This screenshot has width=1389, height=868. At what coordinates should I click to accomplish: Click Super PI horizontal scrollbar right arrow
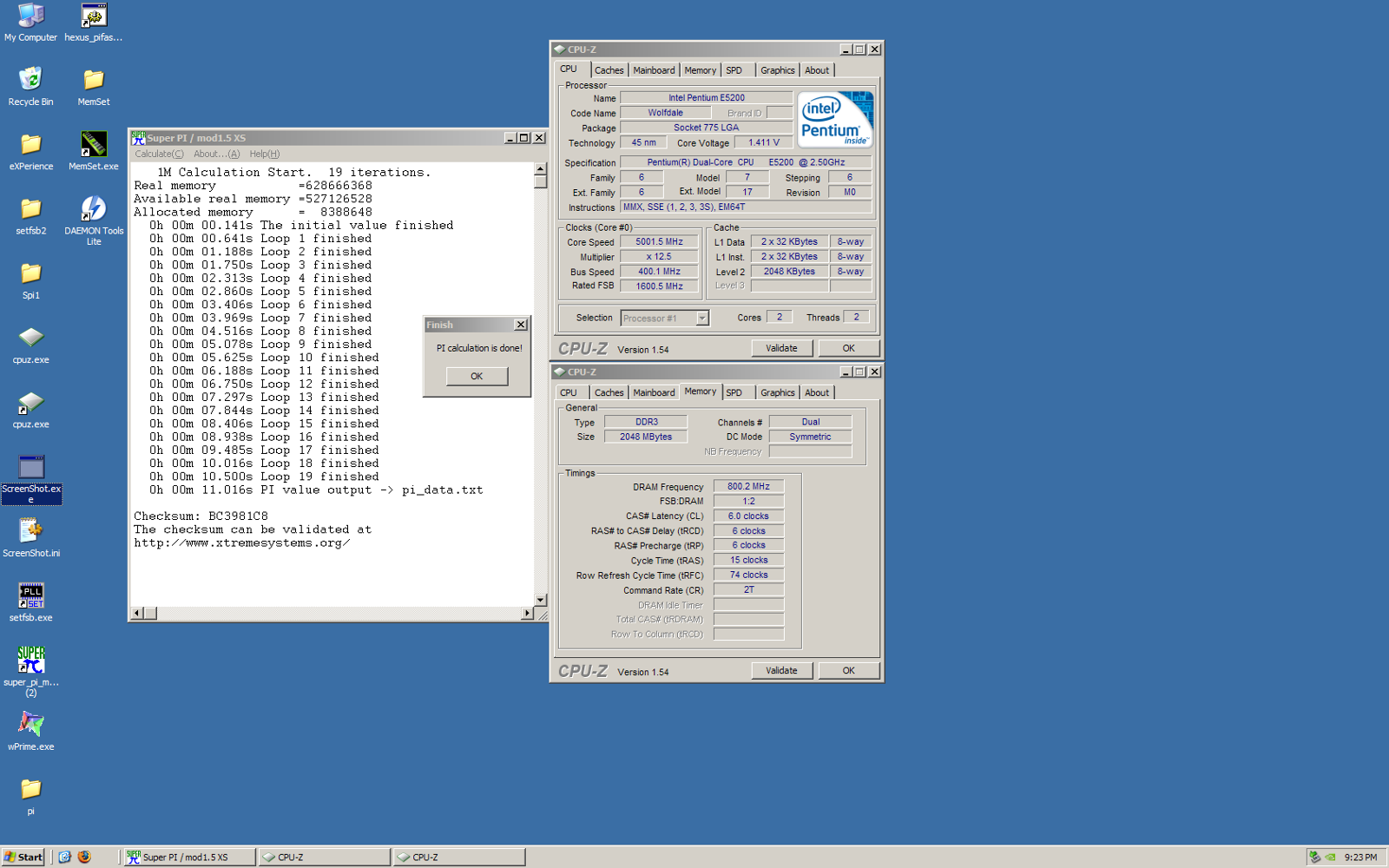click(x=527, y=614)
